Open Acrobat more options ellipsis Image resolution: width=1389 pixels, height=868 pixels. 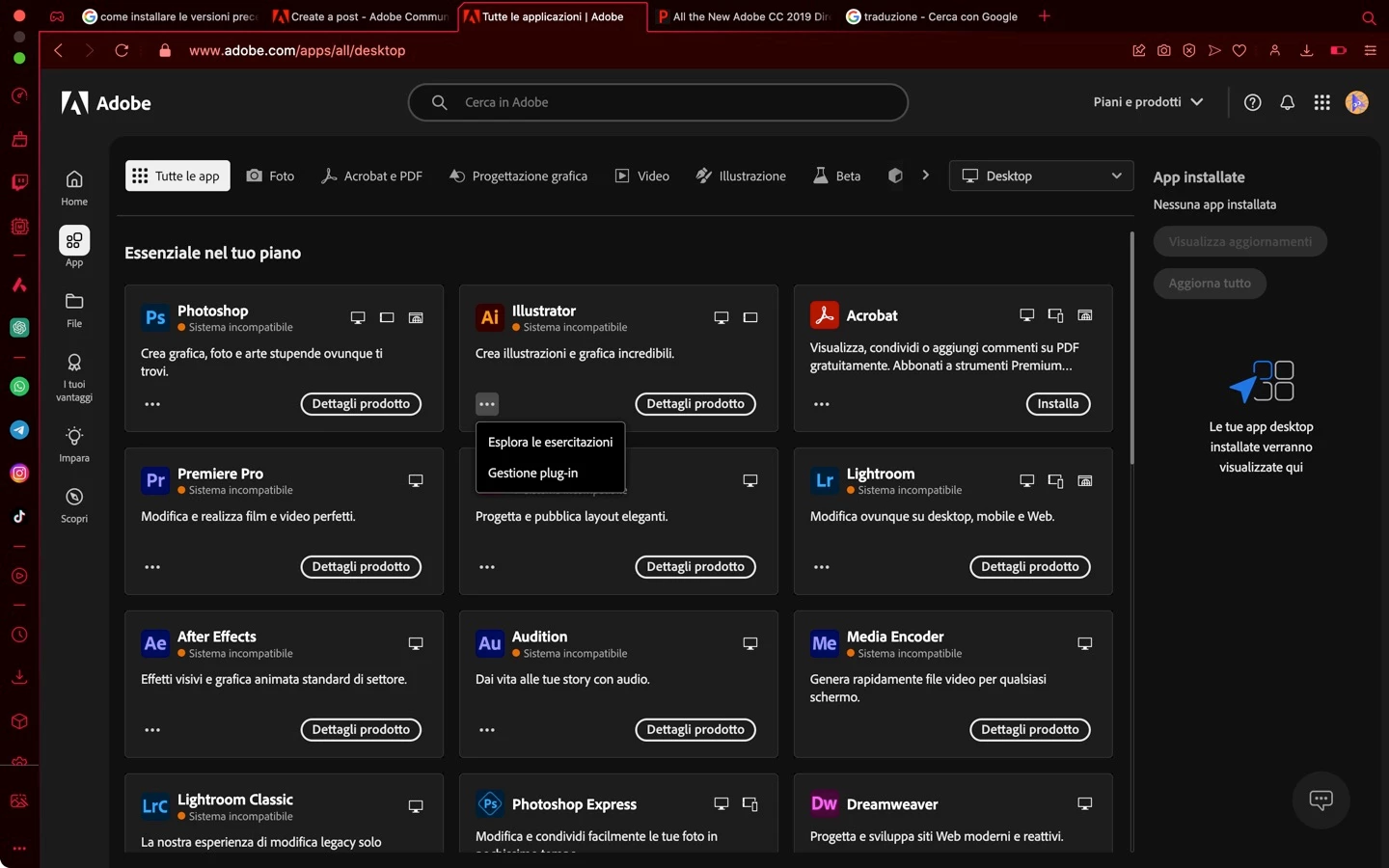click(822, 404)
